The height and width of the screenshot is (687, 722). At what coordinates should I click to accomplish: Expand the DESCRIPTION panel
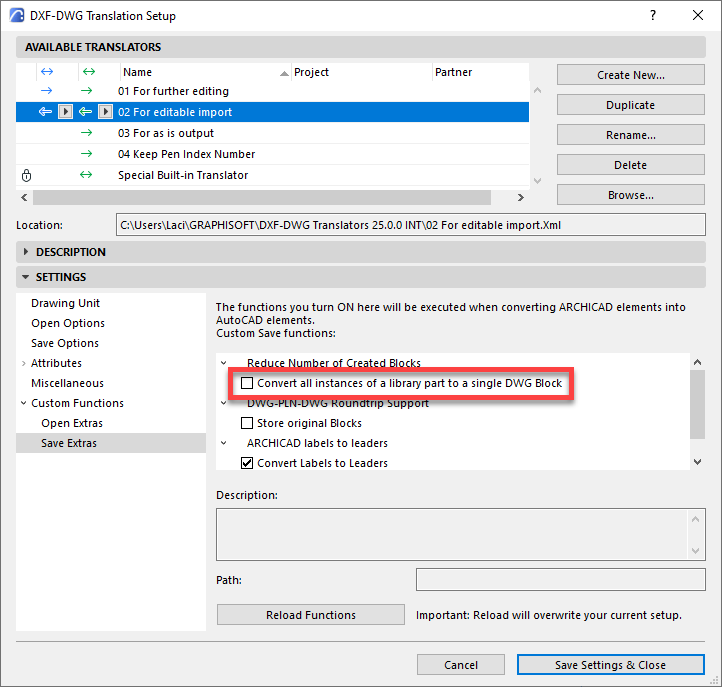click(26, 252)
